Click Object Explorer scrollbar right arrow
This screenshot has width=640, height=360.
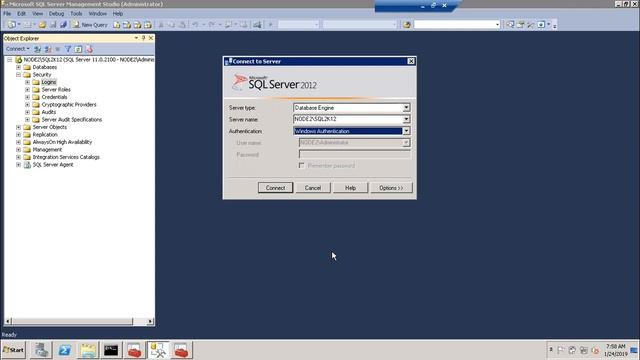point(150,322)
